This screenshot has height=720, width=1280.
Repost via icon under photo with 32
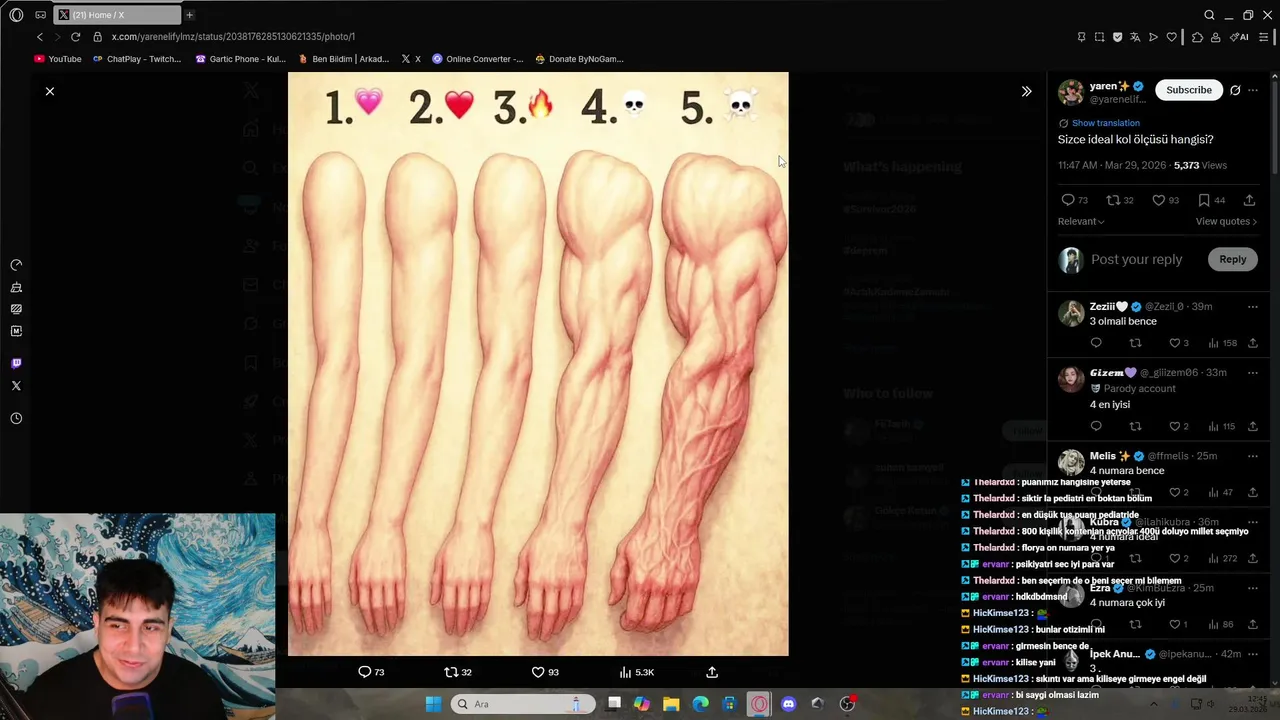point(458,672)
